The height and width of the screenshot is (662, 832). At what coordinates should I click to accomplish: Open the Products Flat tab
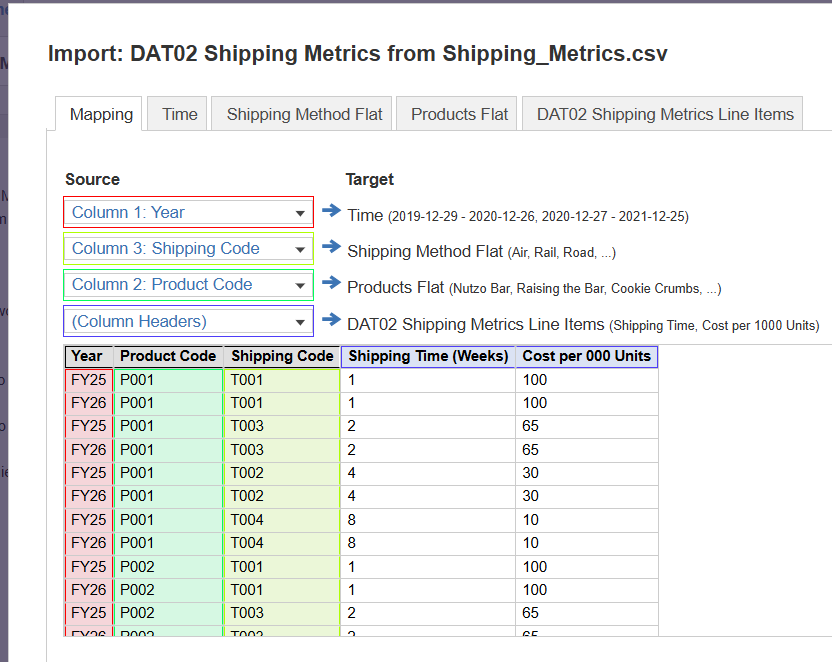[x=456, y=114]
